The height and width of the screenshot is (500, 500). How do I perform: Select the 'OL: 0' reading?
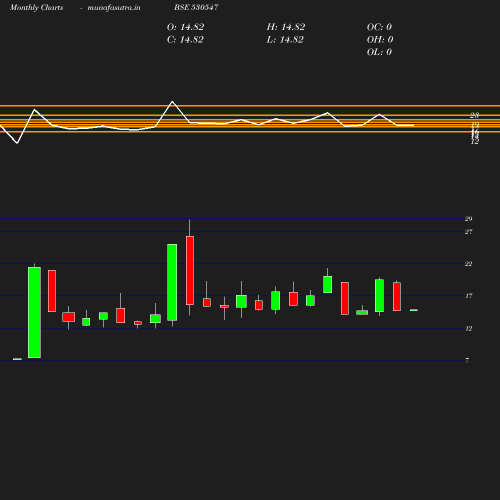pyautogui.click(x=379, y=52)
